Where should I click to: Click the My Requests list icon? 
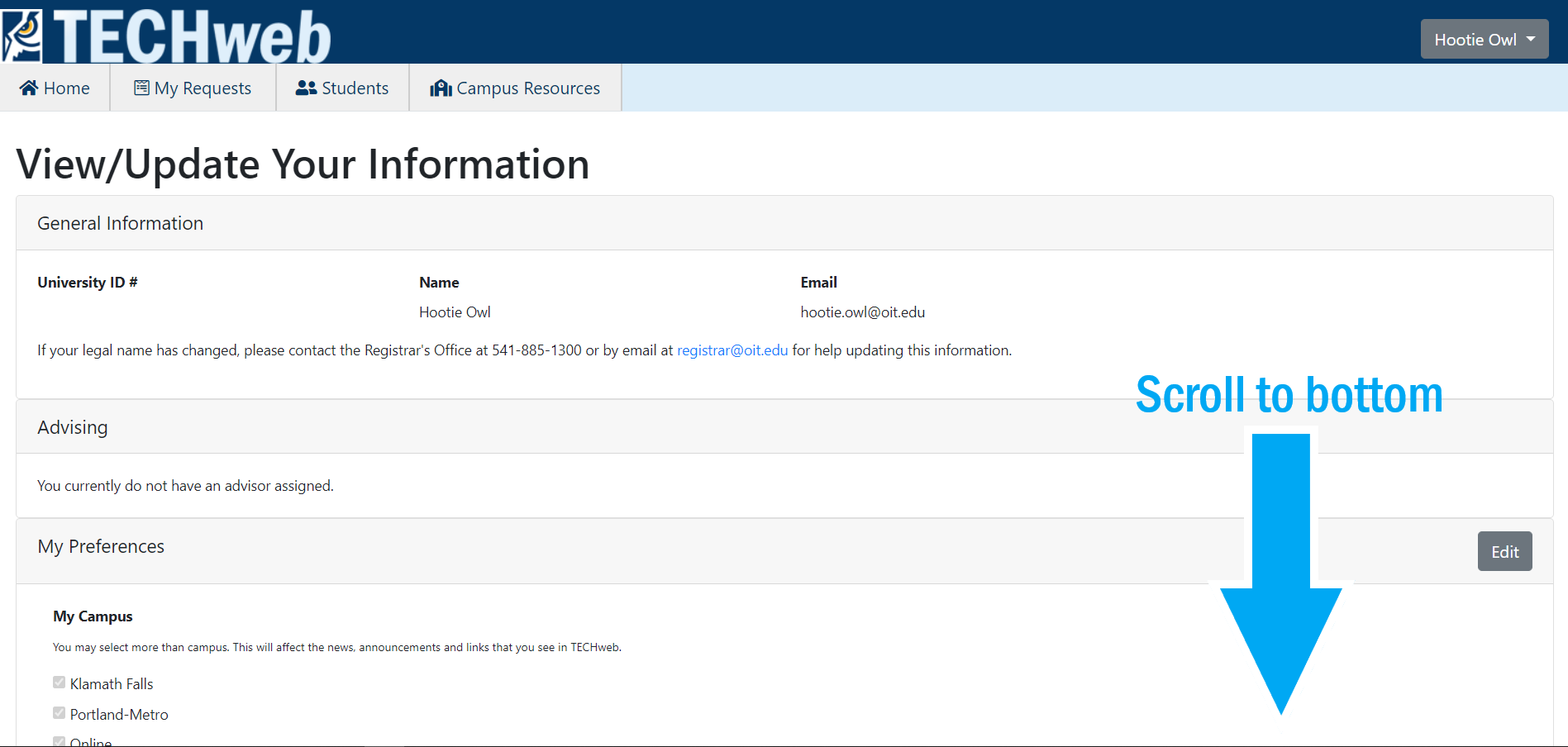[141, 88]
